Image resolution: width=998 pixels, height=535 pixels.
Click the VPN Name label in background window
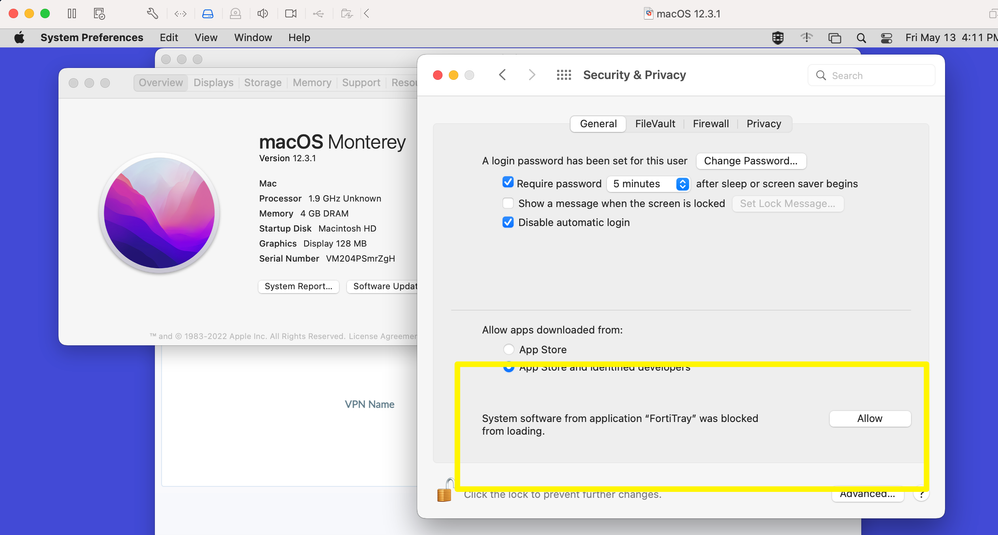click(369, 405)
